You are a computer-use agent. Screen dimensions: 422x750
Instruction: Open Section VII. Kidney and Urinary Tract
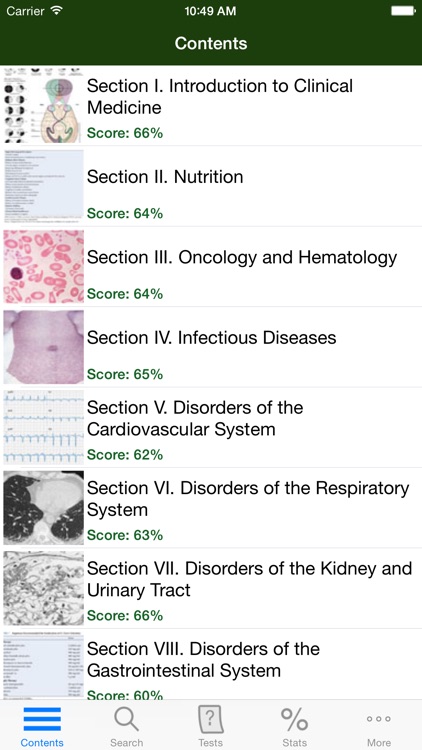tap(211, 588)
